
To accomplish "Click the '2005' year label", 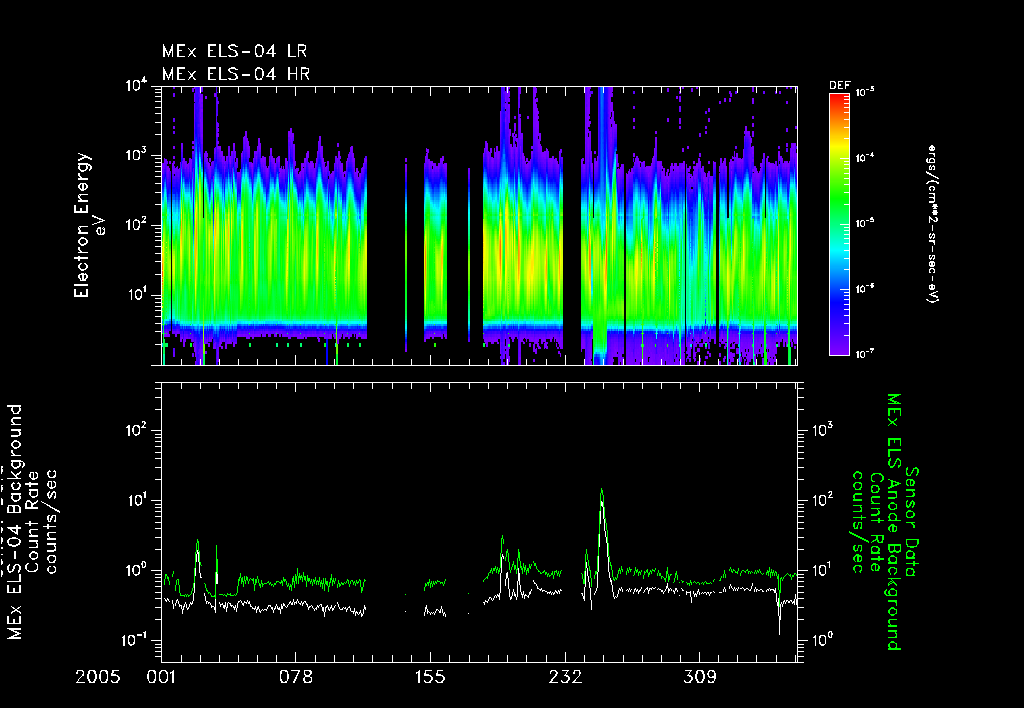I will coord(98,677).
